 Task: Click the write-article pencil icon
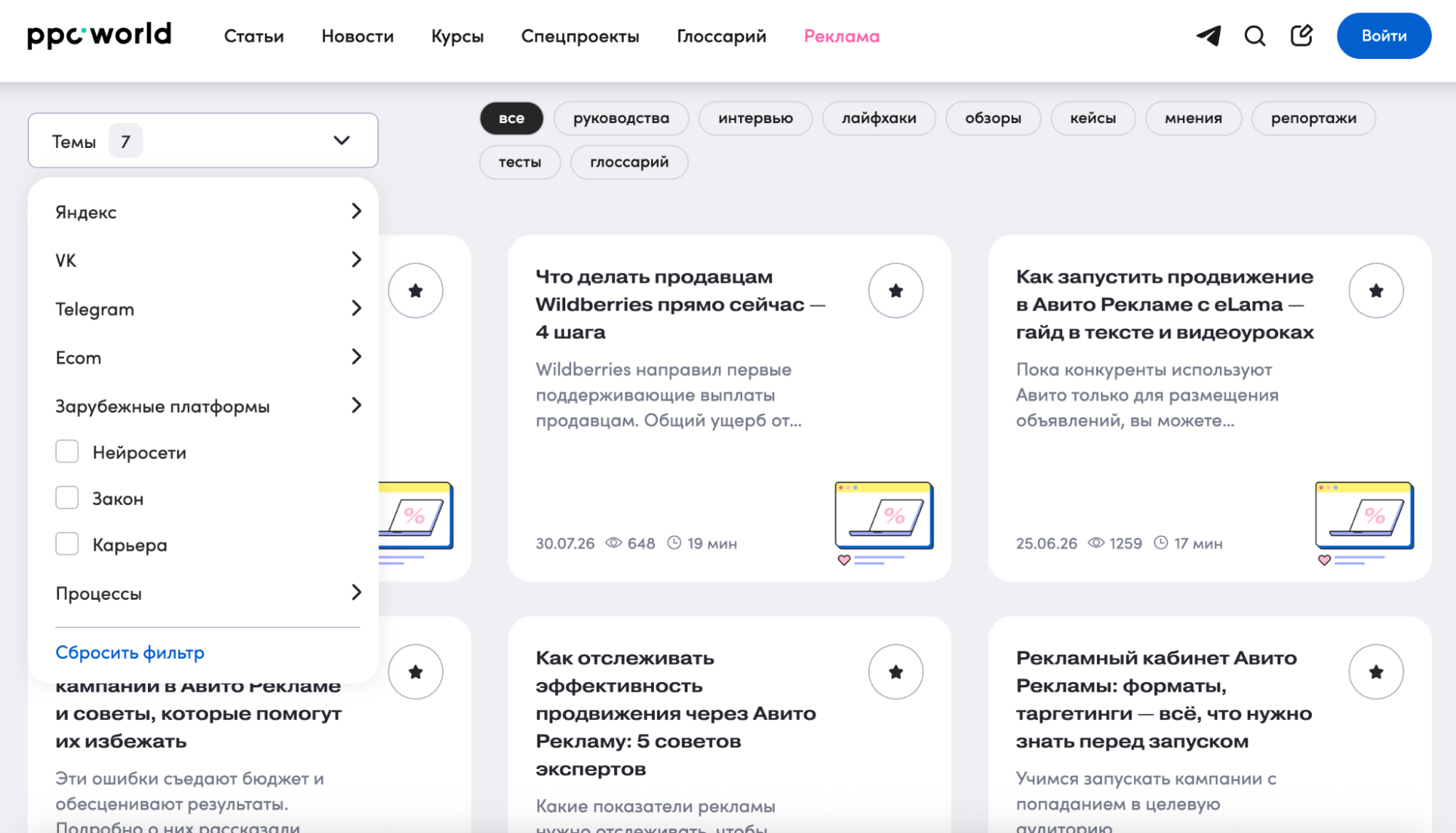click(1301, 35)
